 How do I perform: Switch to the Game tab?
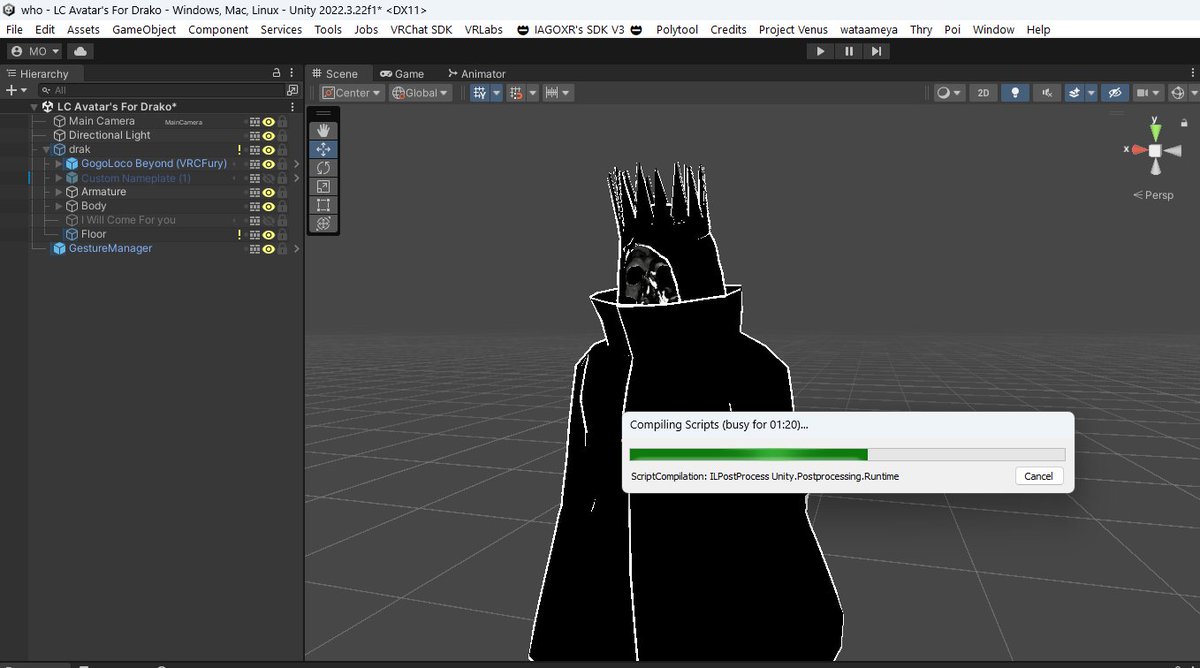coord(402,74)
